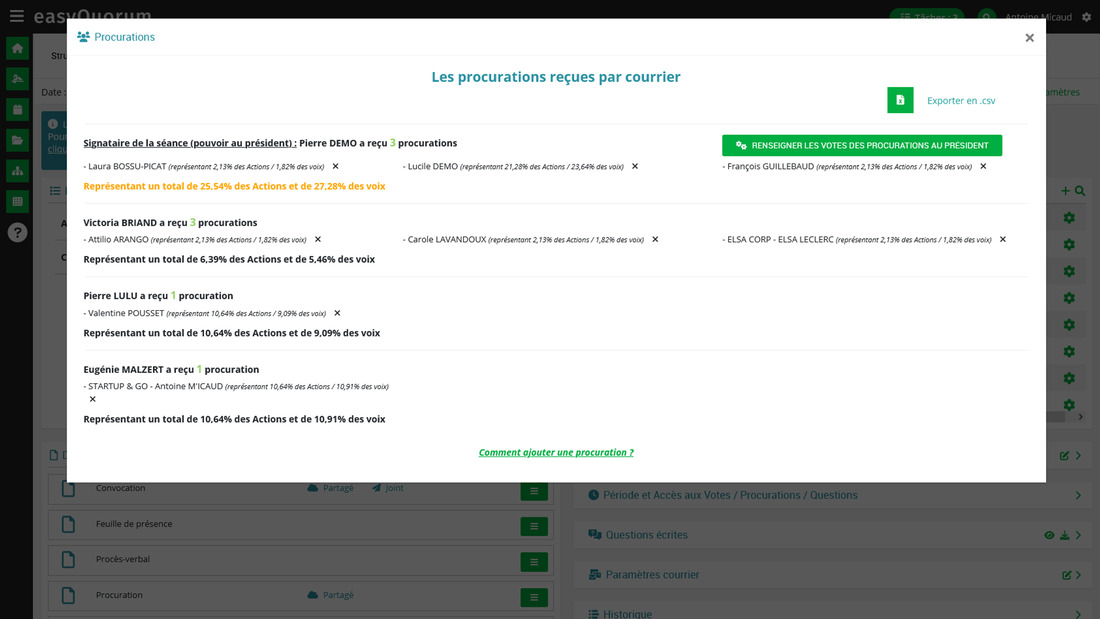Open 'Comment ajouter une procuration ?' link

[556, 453]
